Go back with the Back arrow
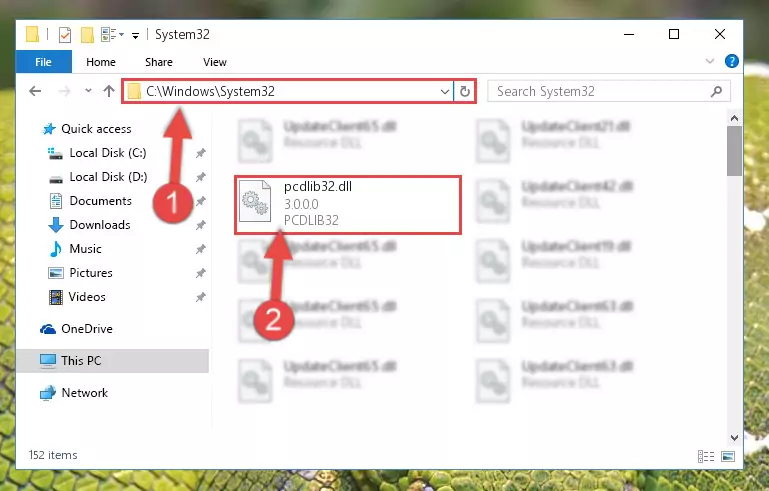The image size is (769, 491). tap(35, 91)
